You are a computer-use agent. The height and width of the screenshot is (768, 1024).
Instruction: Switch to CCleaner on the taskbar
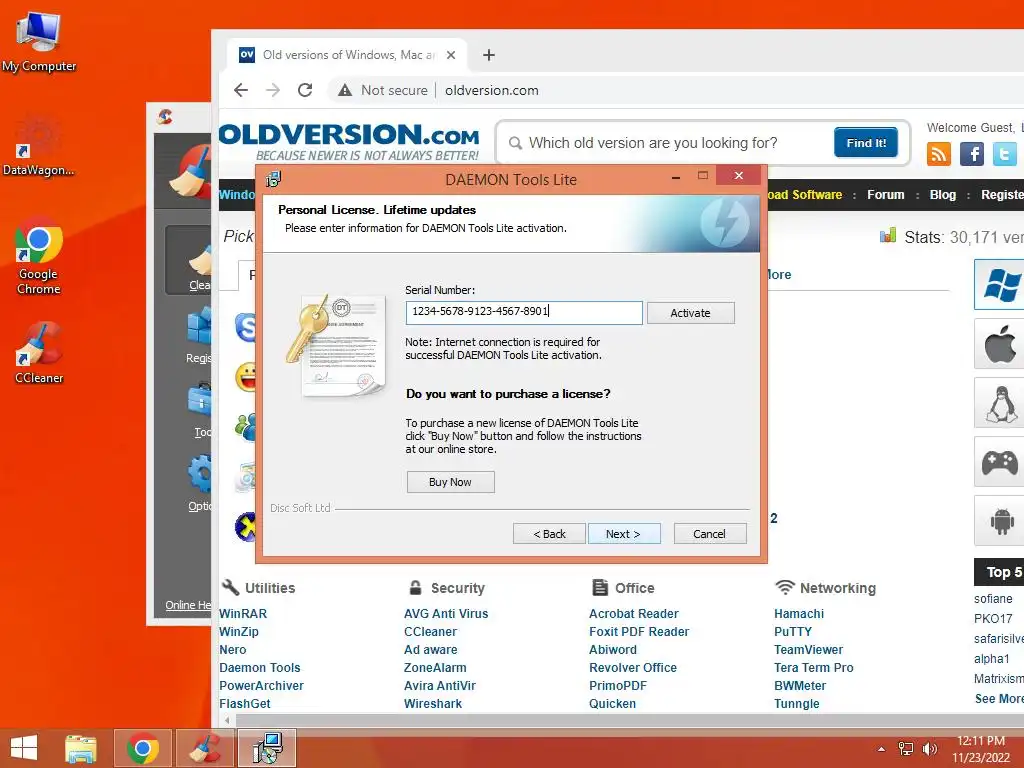pos(205,748)
